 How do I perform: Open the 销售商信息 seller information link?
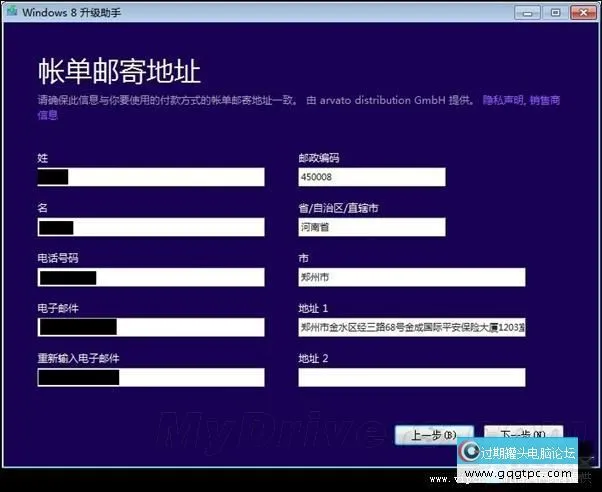[x=544, y=100]
